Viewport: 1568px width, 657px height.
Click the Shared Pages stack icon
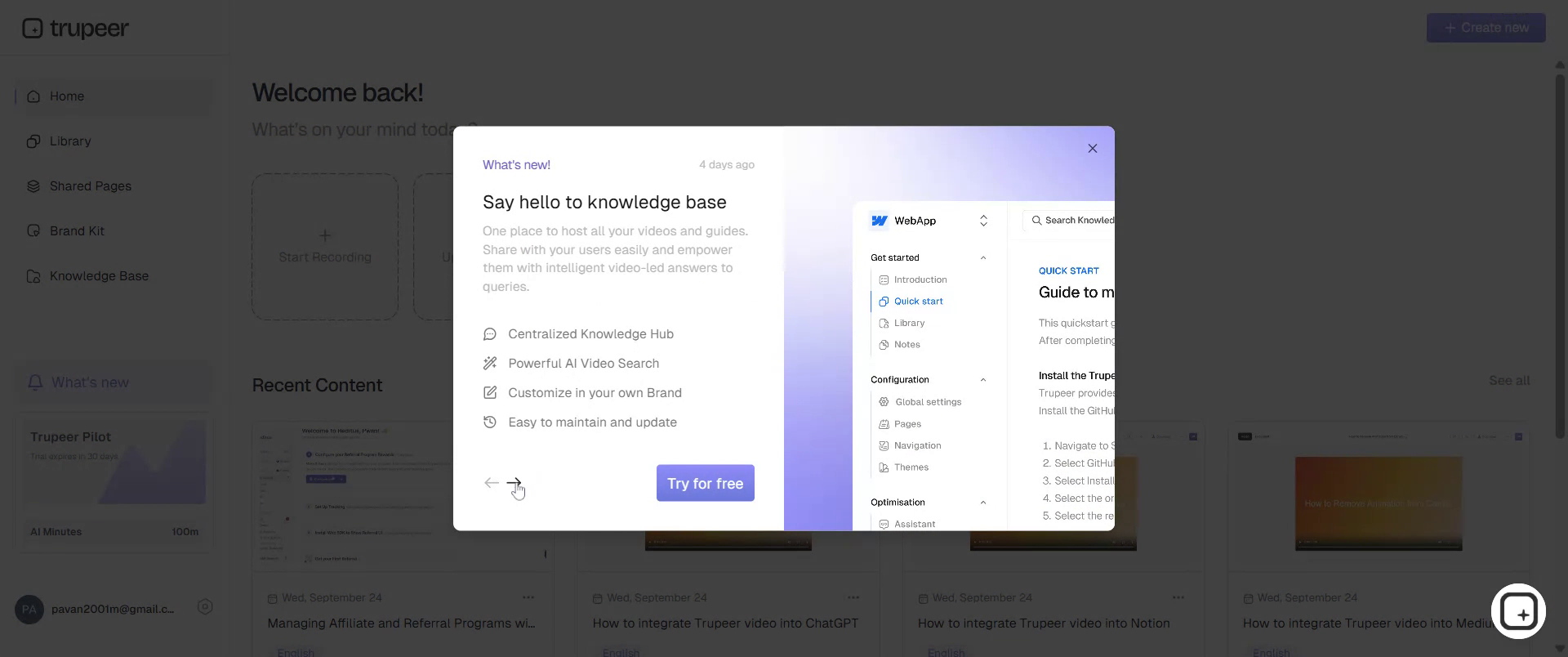33,186
